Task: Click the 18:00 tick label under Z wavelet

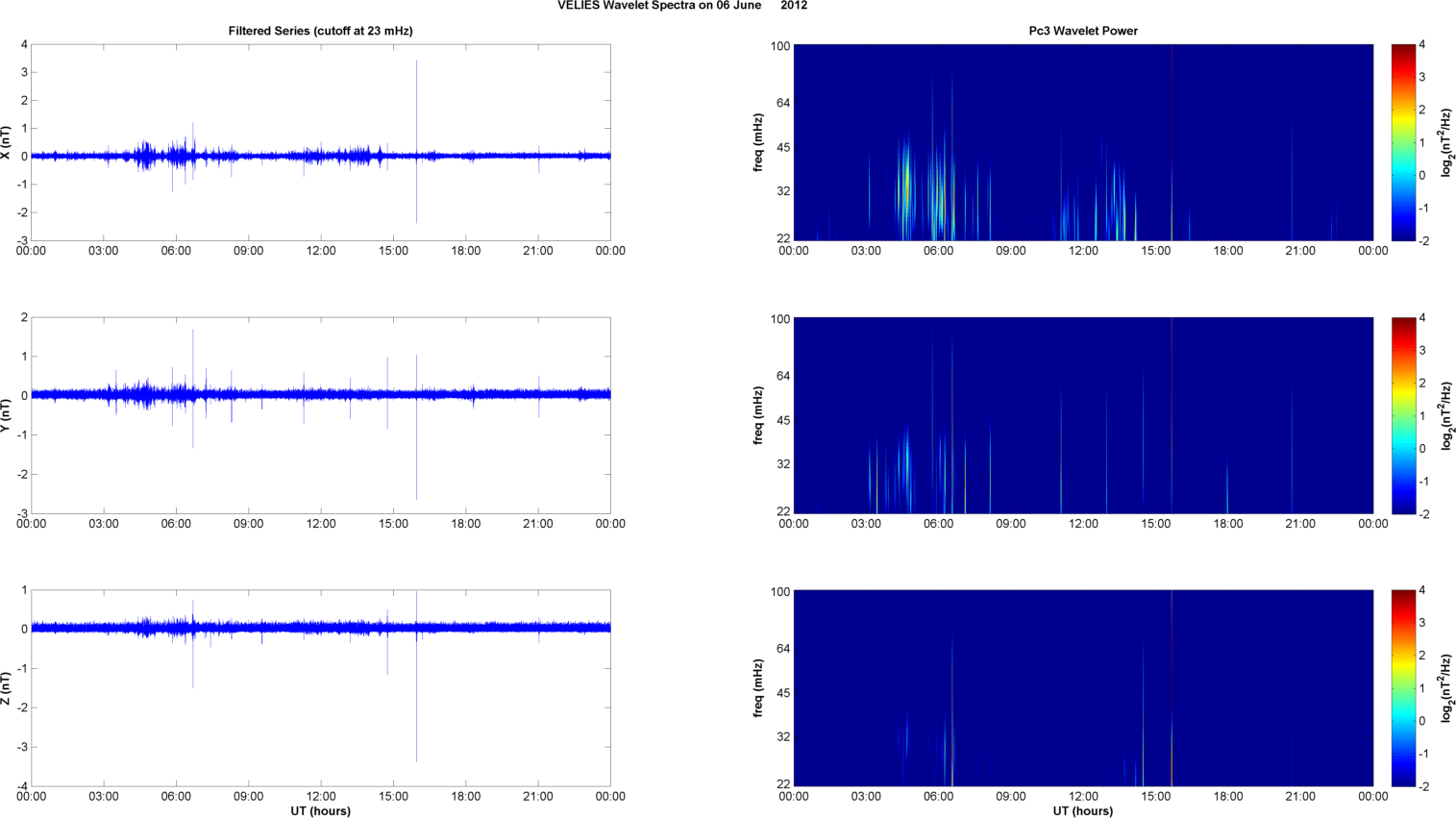Action: coord(1228,796)
